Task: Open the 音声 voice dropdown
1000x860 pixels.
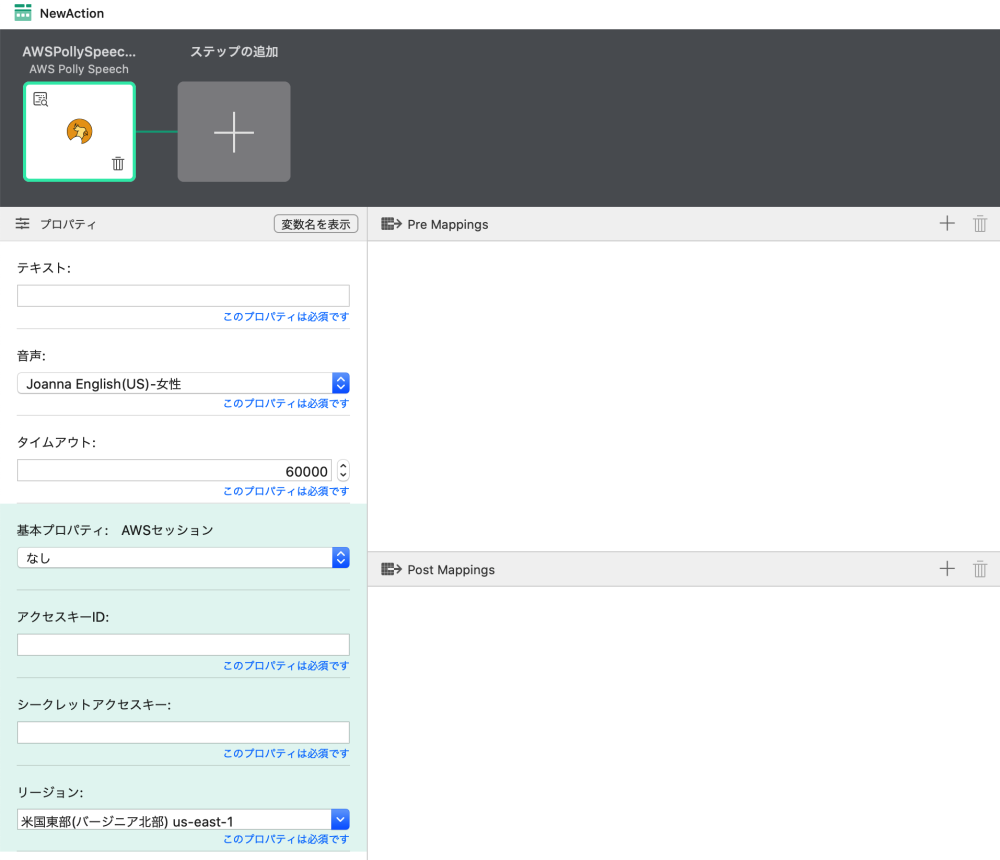Action: click(340, 383)
